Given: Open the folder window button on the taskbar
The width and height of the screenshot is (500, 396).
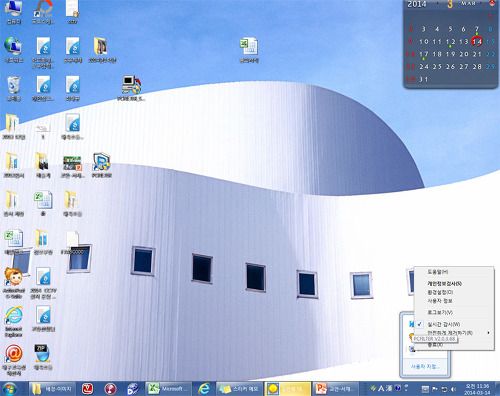Looking at the screenshot, I should tap(52, 389).
